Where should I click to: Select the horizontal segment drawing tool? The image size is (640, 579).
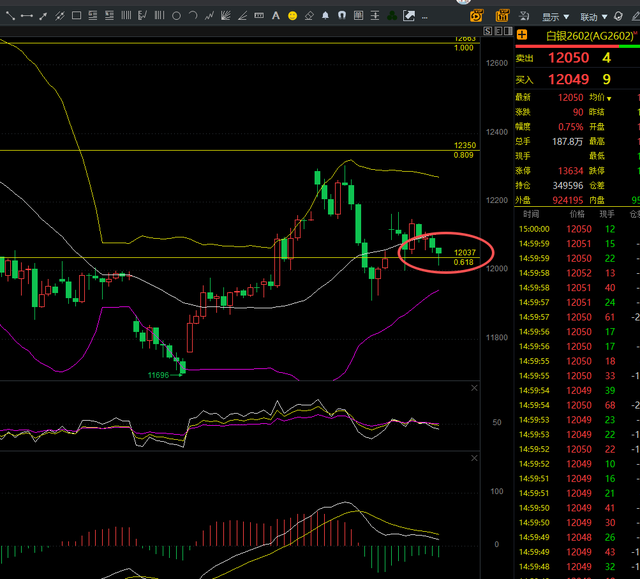[27, 16]
